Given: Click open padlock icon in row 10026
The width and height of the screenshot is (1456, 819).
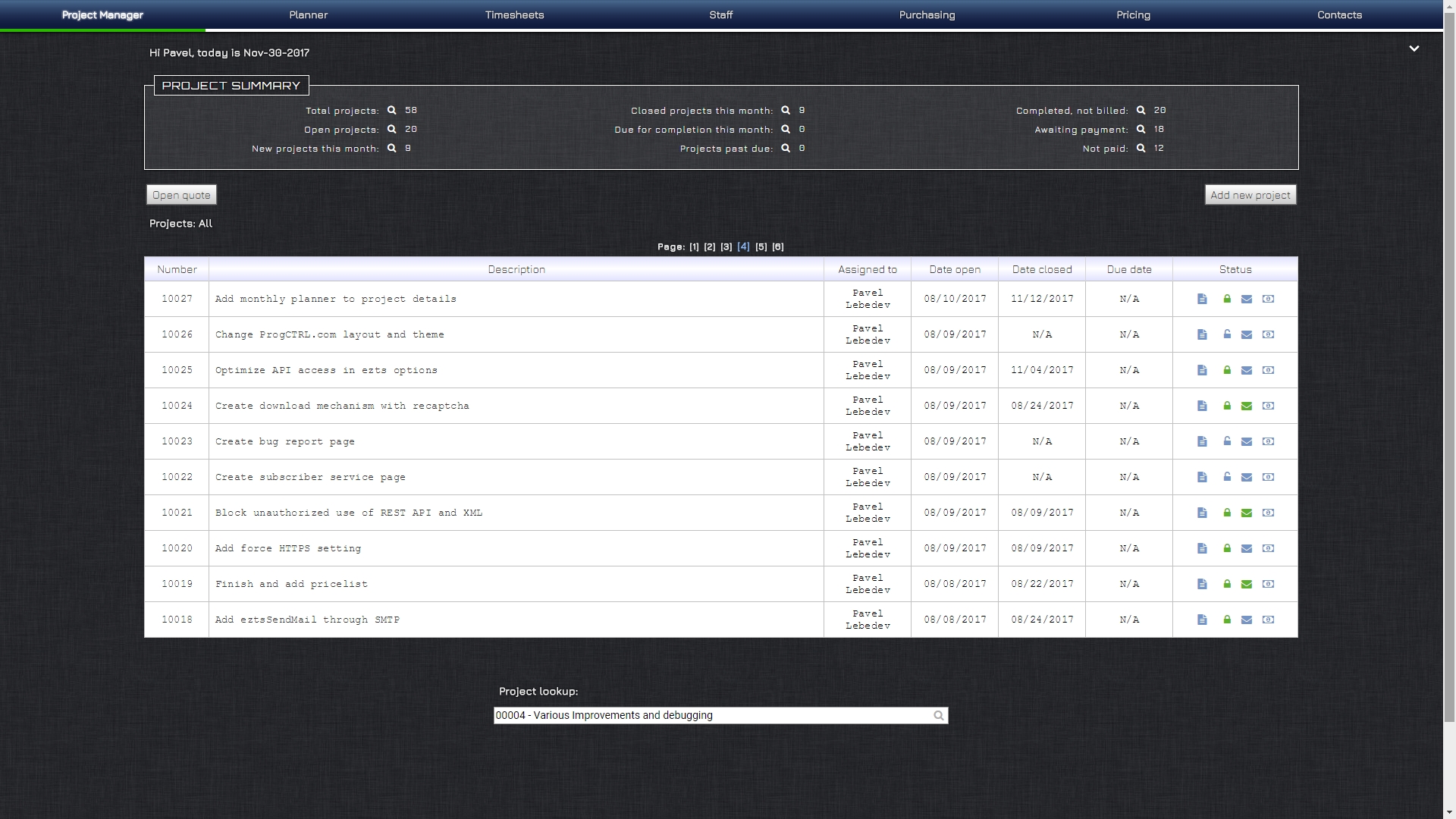Looking at the screenshot, I should pyautogui.click(x=1227, y=334).
